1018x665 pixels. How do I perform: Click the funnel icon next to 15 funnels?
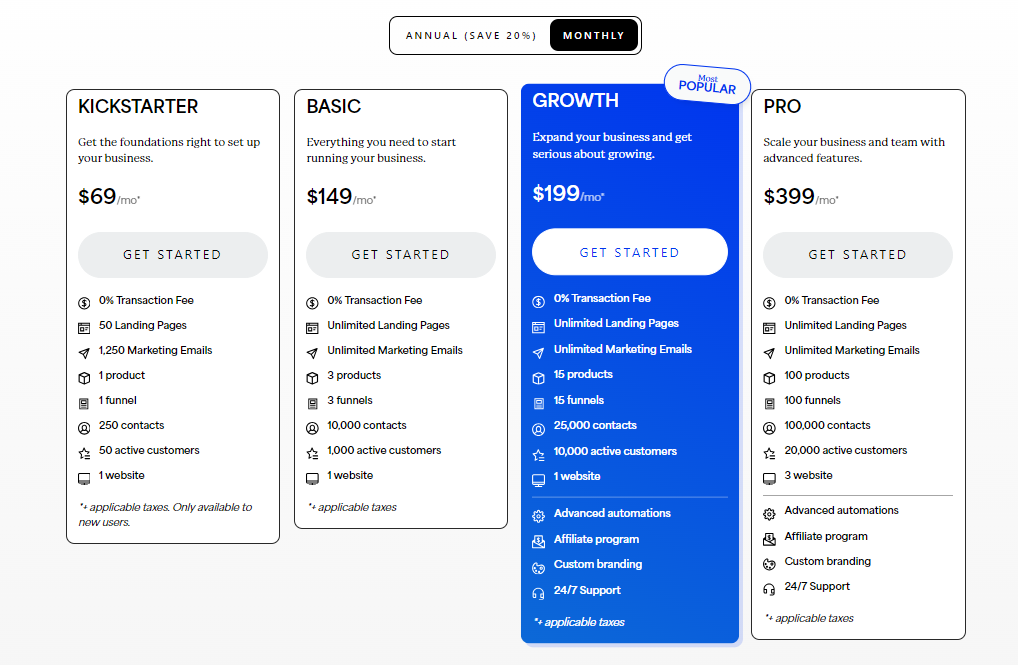tap(538, 403)
